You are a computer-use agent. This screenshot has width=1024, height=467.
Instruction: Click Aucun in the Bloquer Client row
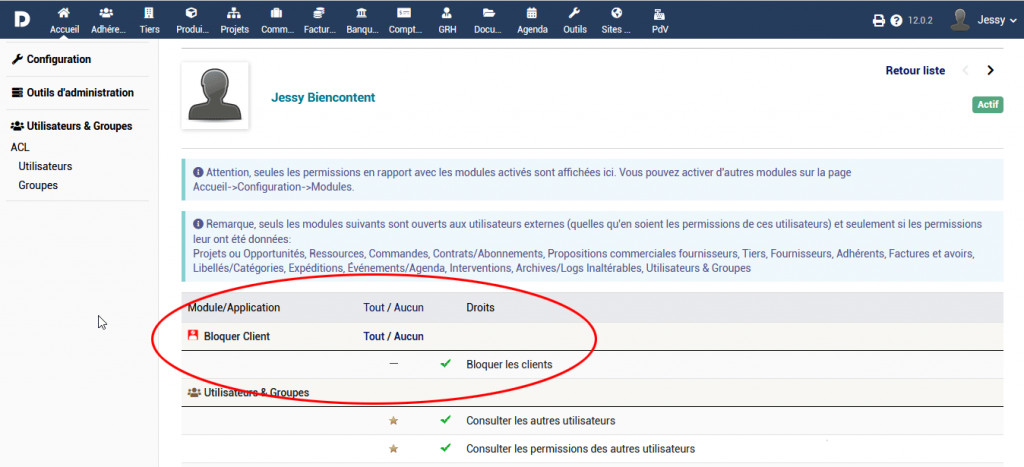click(408, 336)
